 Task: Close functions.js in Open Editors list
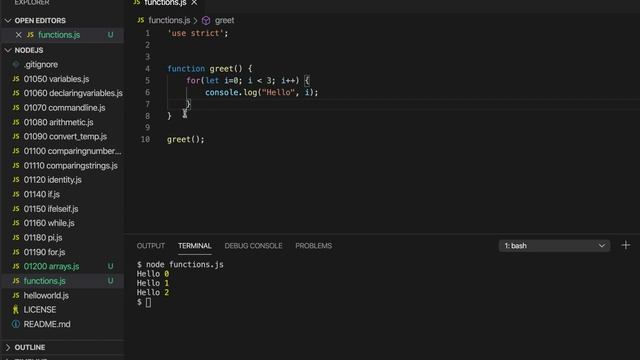(x=18, y=35)
